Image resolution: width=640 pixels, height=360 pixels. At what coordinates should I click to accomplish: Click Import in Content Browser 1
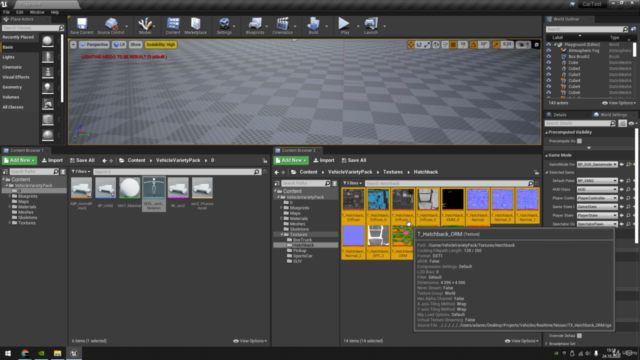point(52,160)
